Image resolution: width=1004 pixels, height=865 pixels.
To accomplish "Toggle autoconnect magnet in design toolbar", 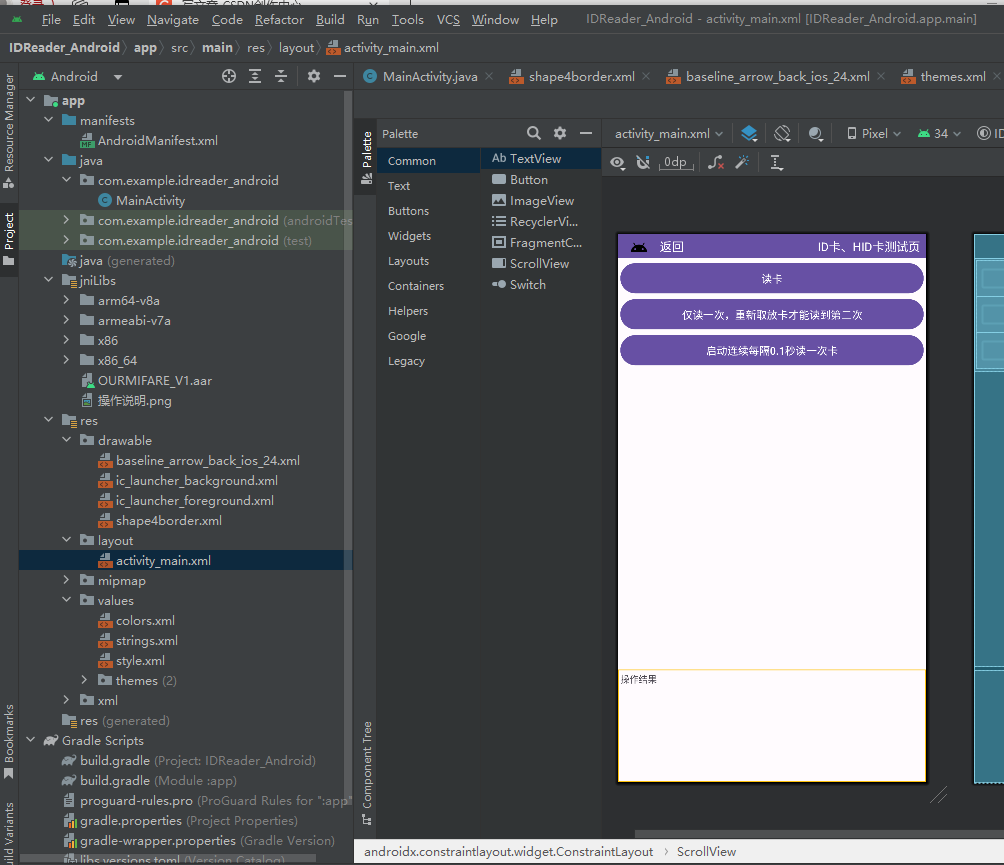I will coord(643,162).
